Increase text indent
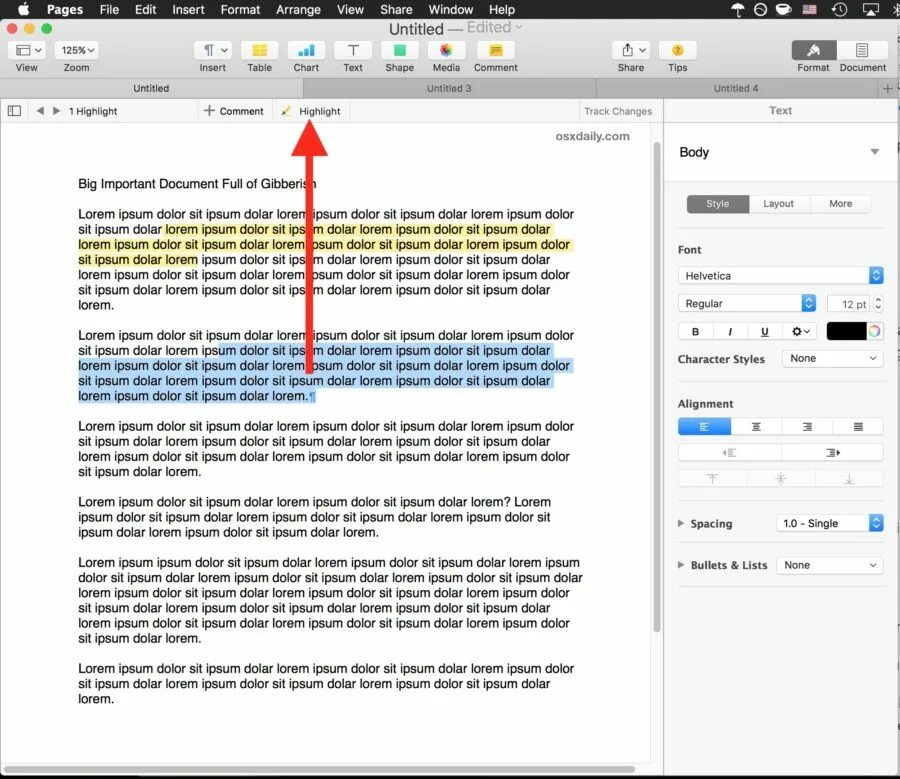 point(832,452)
